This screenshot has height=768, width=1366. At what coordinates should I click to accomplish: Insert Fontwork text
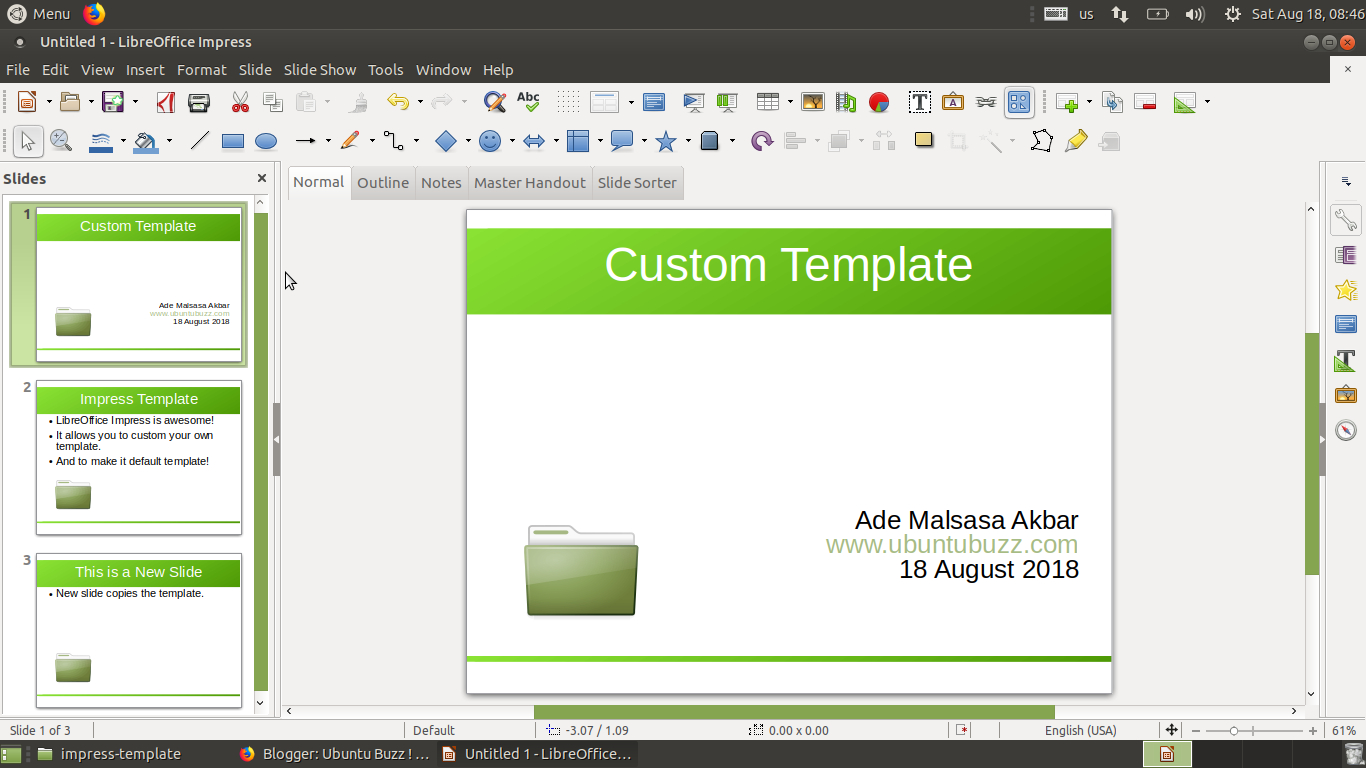pos(953,102)
